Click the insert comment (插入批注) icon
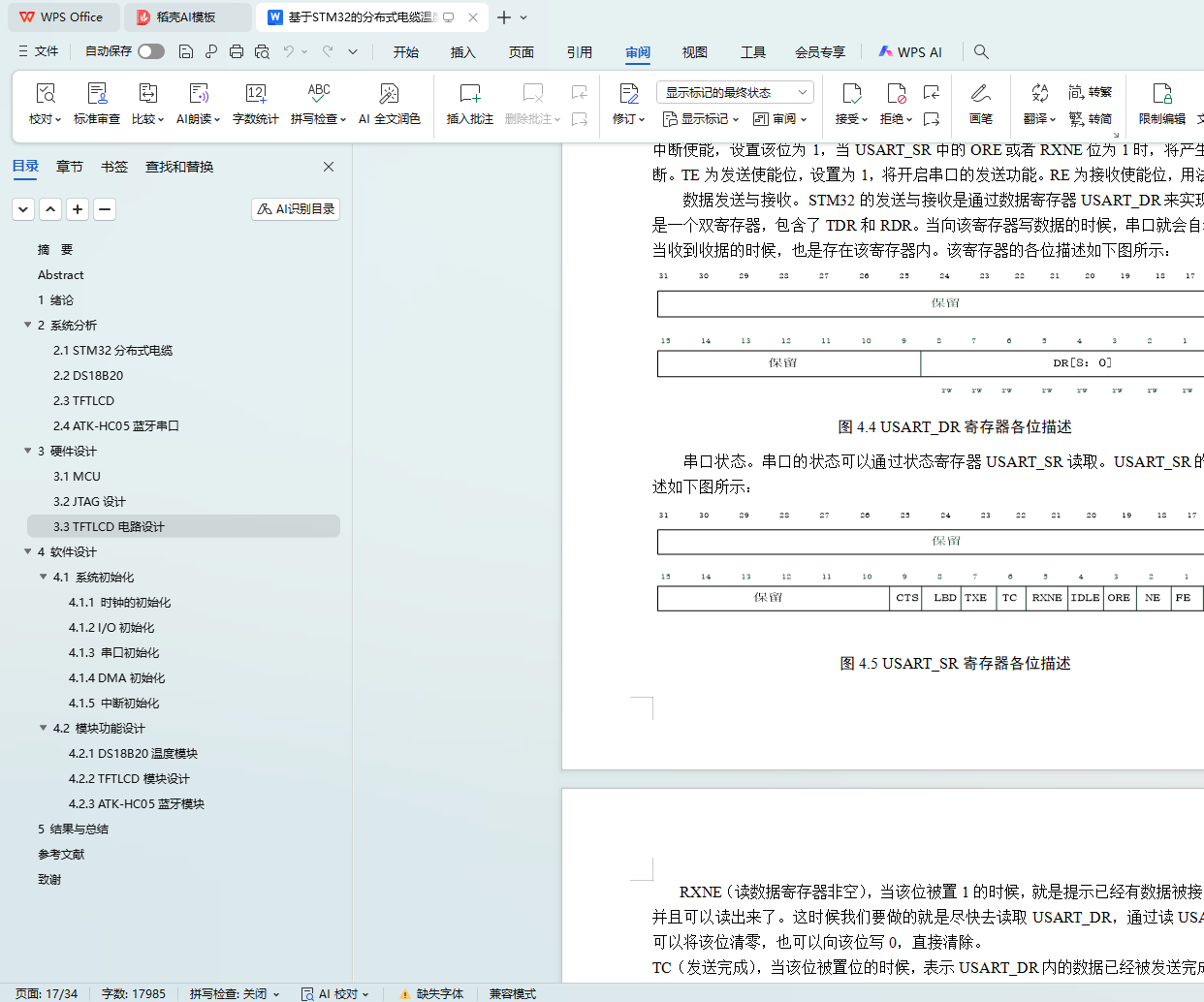 469,94
